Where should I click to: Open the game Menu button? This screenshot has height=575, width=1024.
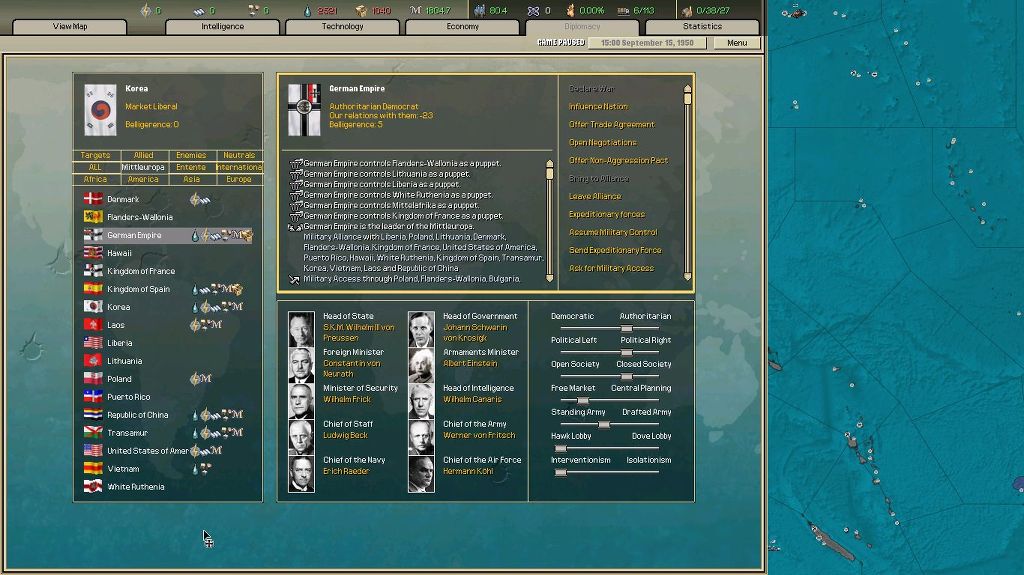pyautogui.click(x=737, y=42)
